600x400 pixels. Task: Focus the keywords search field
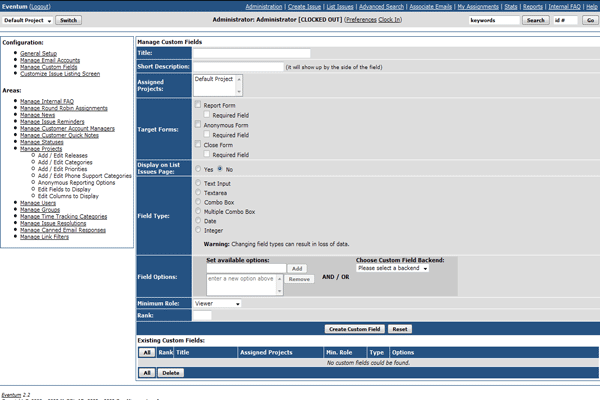[x=494, y=20]
